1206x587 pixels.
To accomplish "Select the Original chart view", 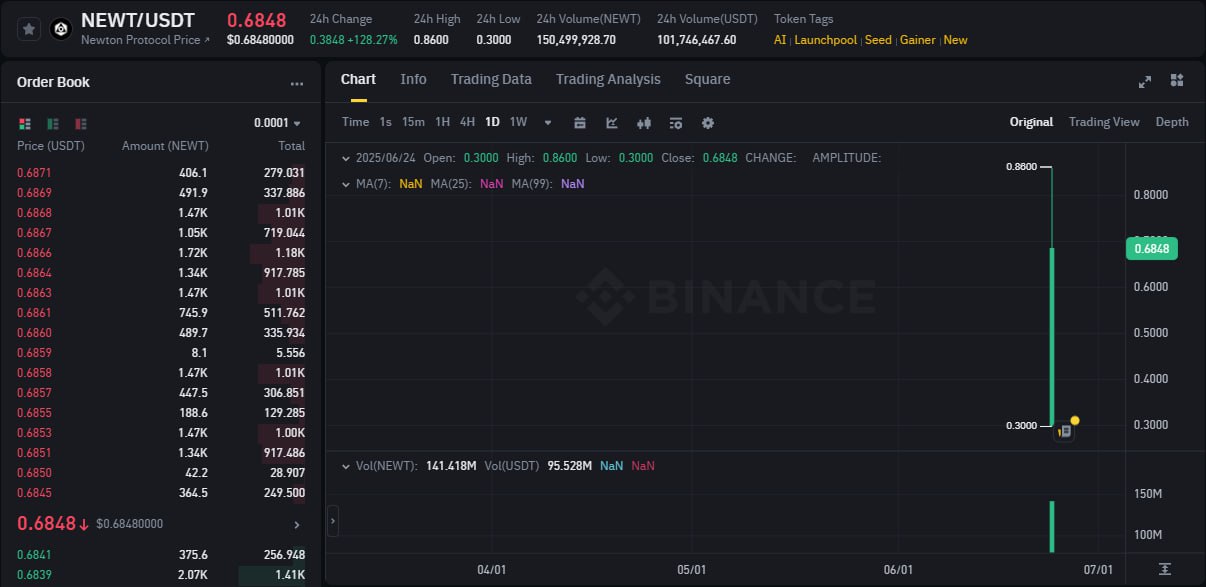I will coord(1031,122).
